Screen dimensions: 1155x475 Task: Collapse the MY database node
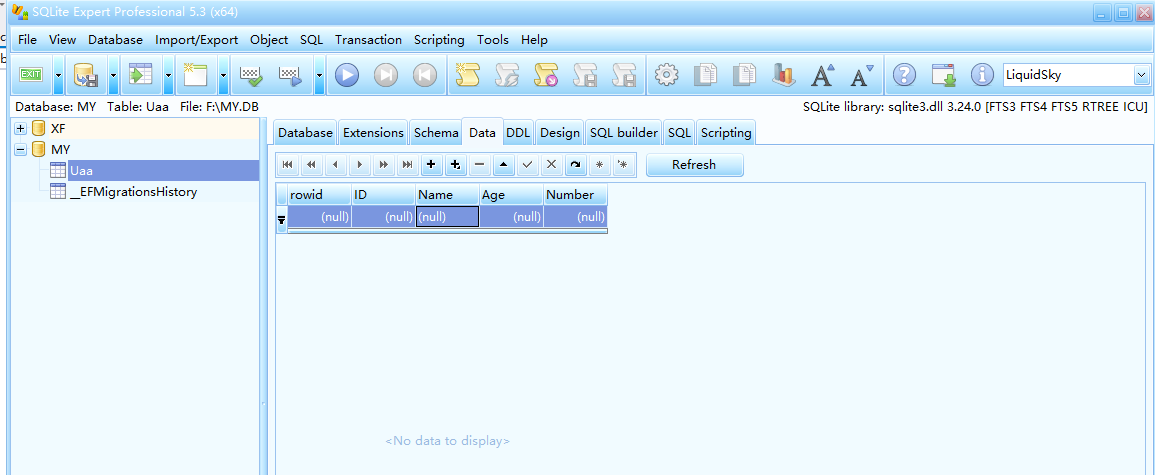point(21,149)
